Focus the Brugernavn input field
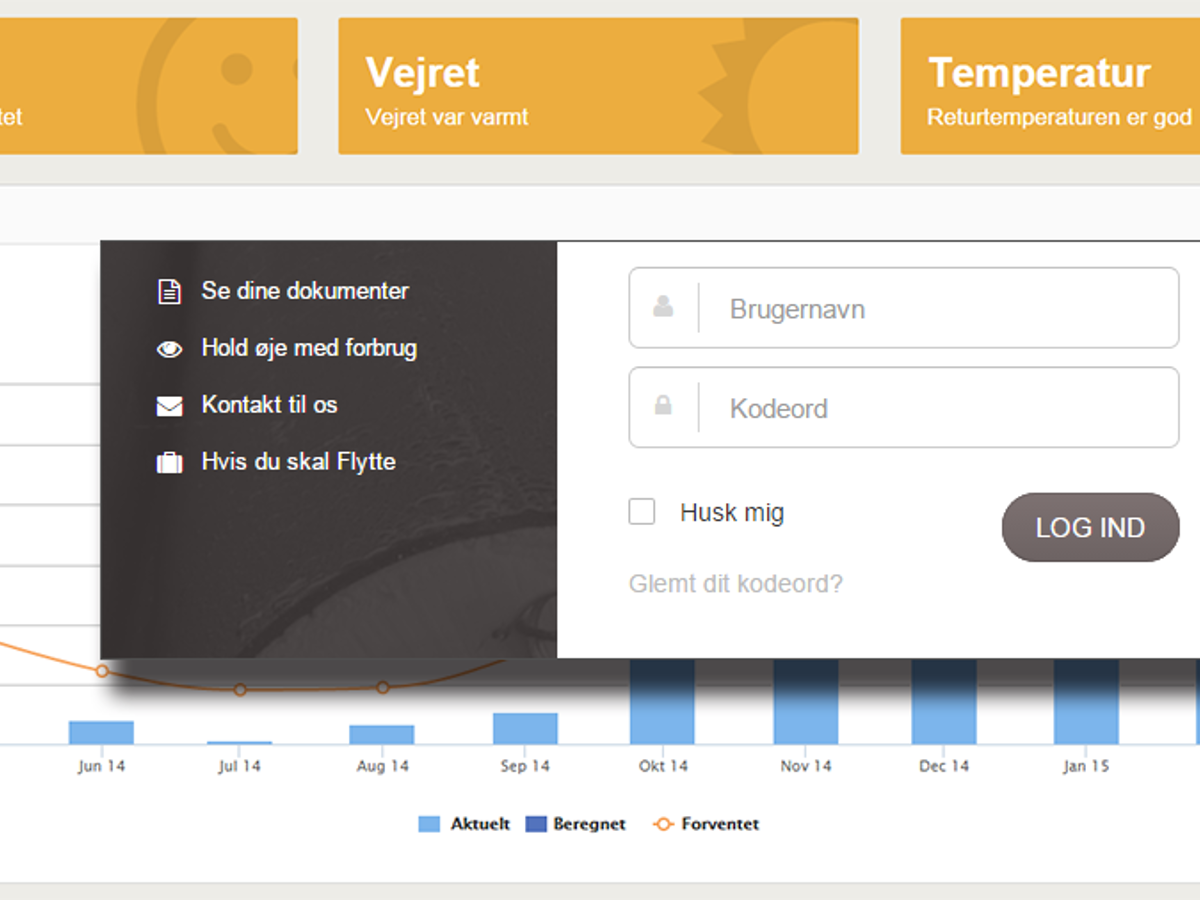 pyautogui.click(x=935, y=308)
